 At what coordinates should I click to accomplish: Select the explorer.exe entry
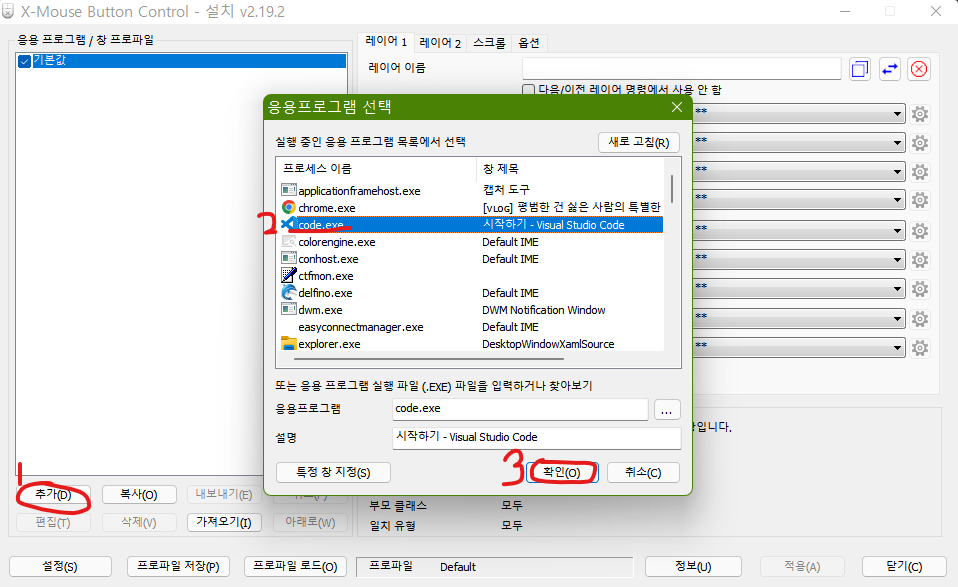click(x=472, y=344)
